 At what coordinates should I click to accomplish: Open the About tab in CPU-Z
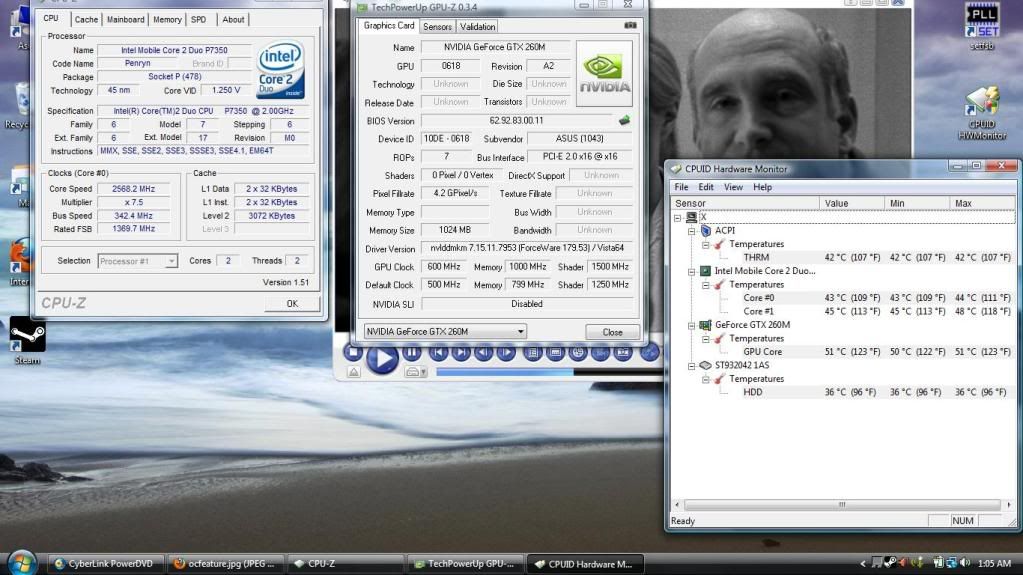pos(233,20)
